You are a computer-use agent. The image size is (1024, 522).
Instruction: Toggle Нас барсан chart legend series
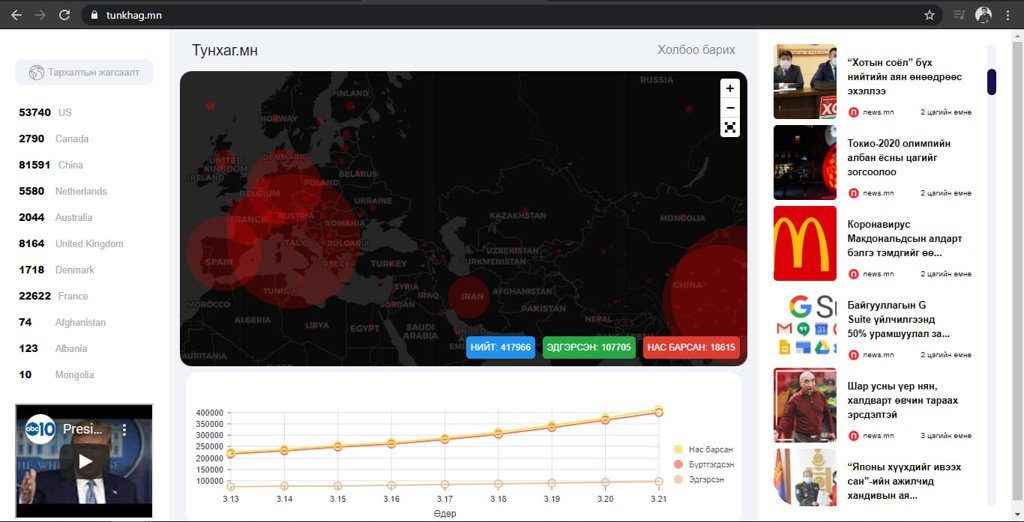[x=704, y=450]
